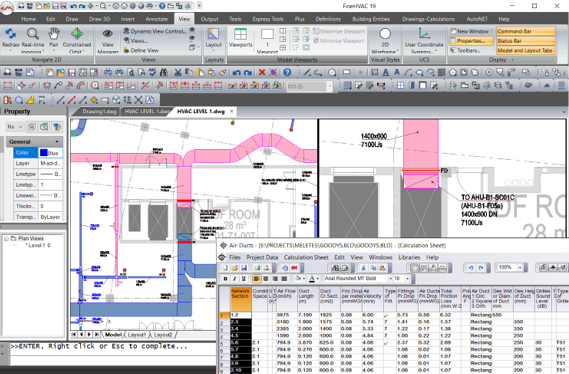The height and width of the screenshot is (374, 569).
Task: Open the ISO-25 dimension style dropdown
Action: (x=329, y=87)
